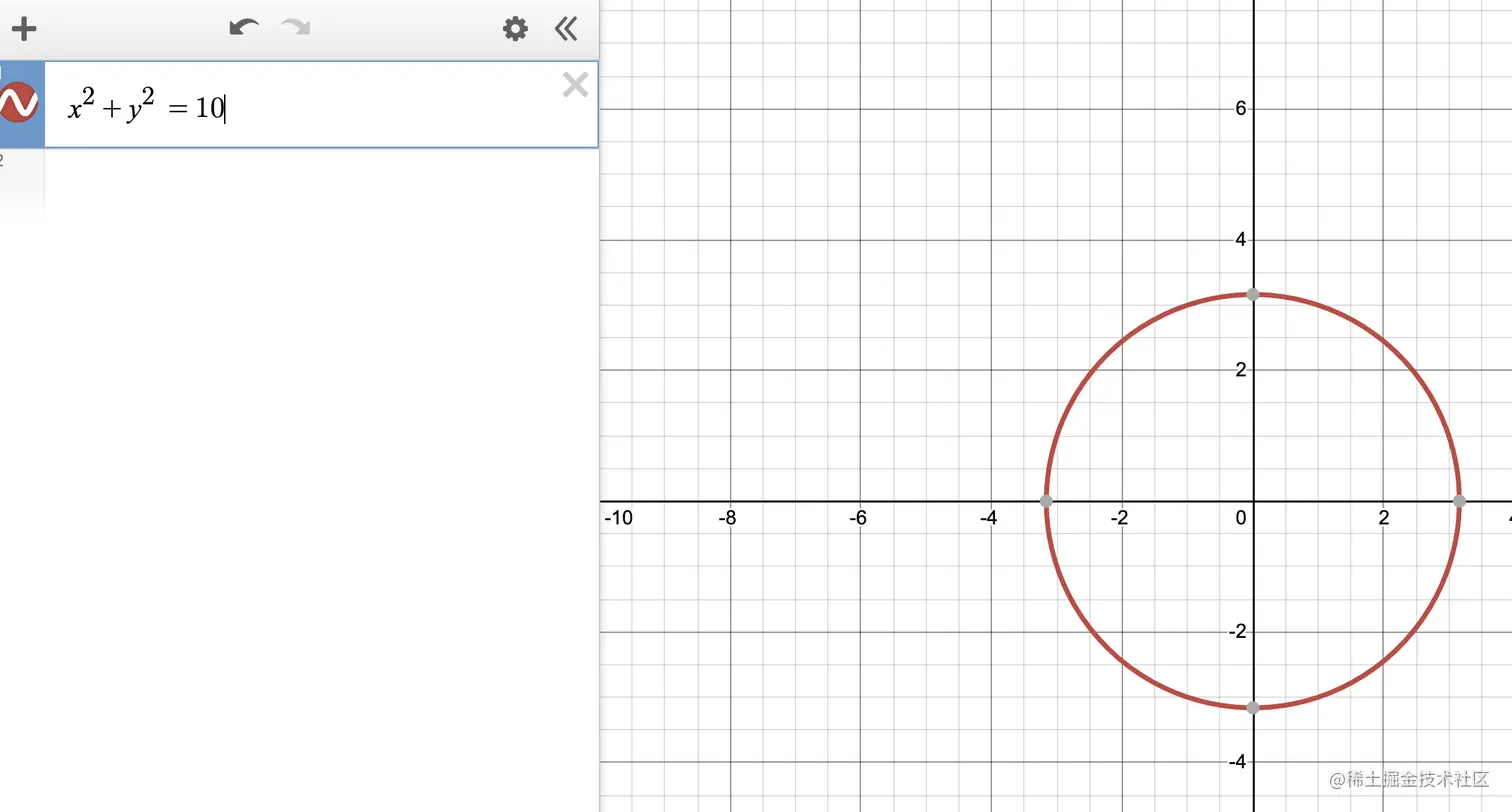Click the greyed-out redo arrow
The width and height of the screenshot is (1512, 812).
click(295, 27)
